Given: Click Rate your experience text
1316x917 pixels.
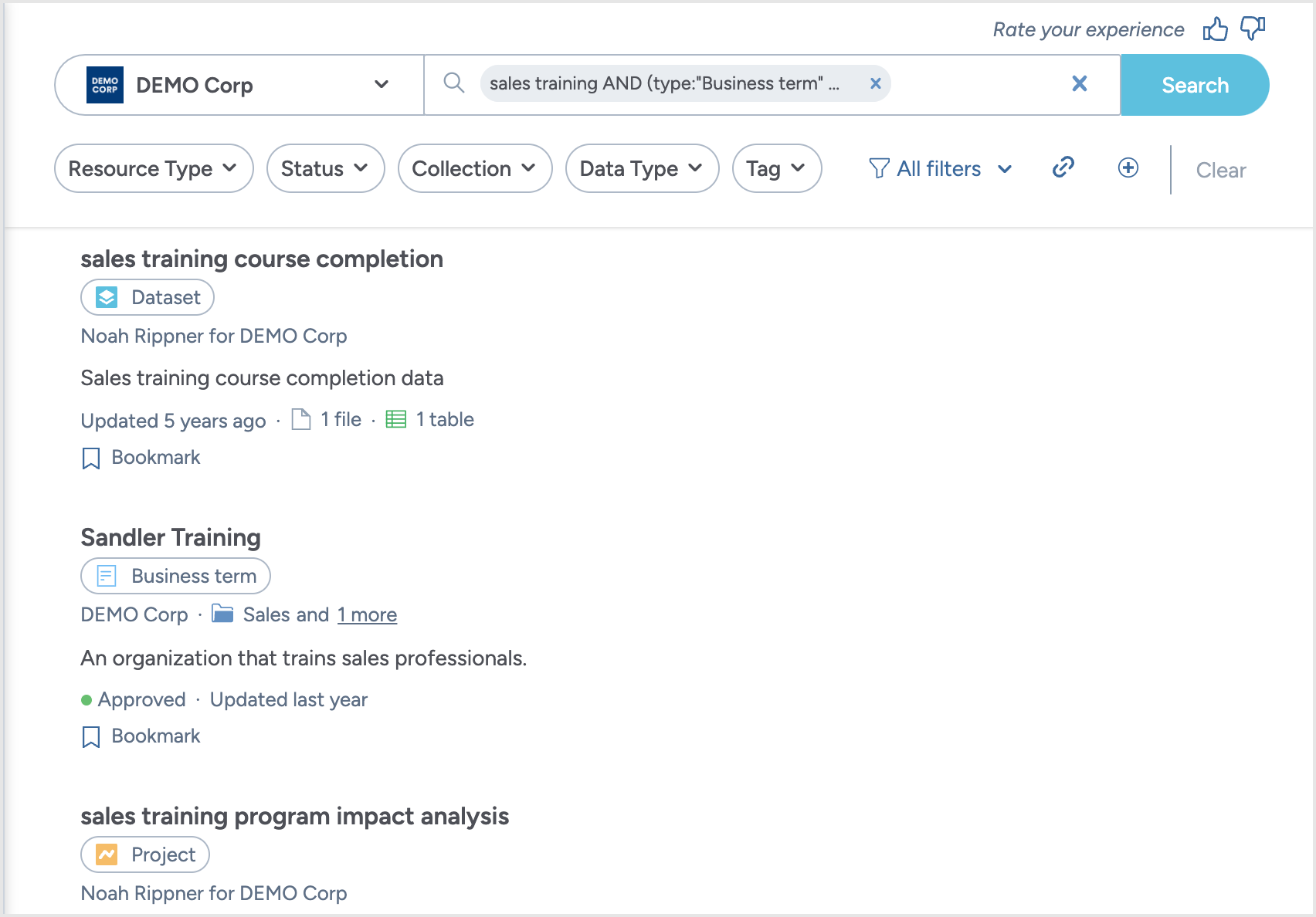Looking at the screenshot, I should tap(1088, 29).
